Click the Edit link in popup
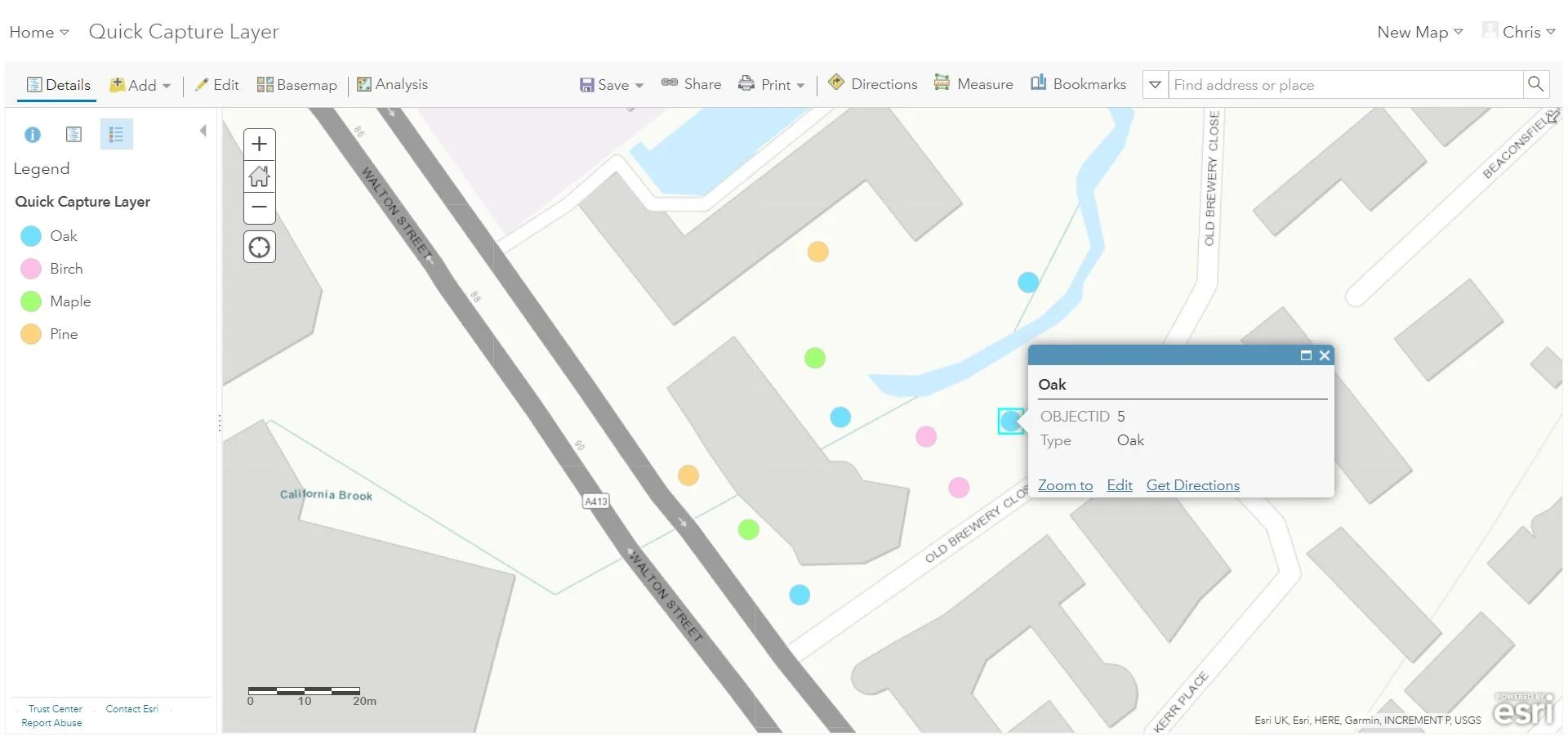This screenshot has width=1568, height=736. [x=1120, y=485]
